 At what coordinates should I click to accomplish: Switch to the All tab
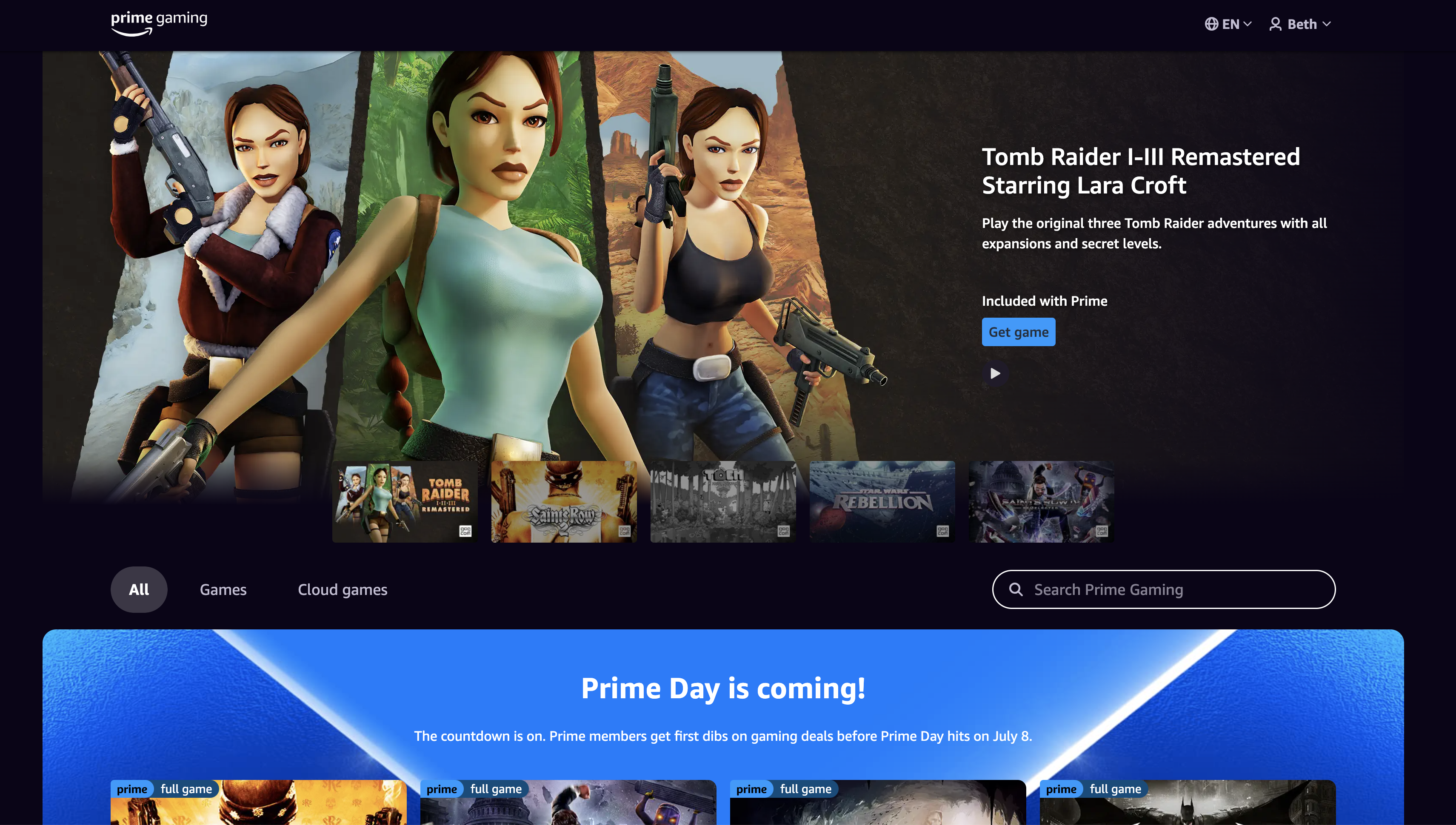click(139, 589)
